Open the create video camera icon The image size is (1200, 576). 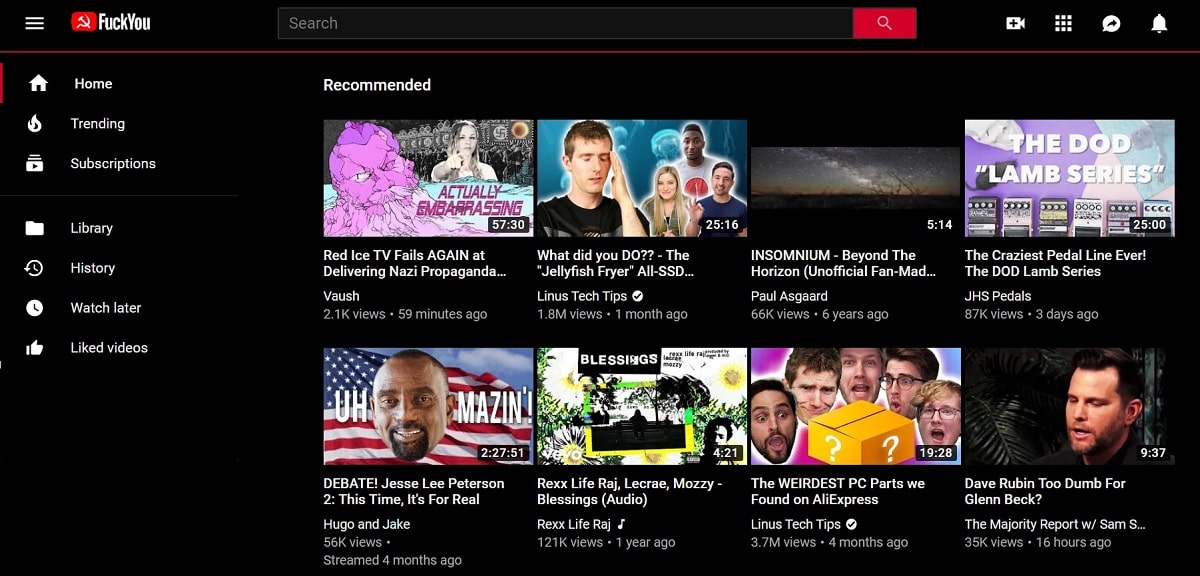(1016, 23)
